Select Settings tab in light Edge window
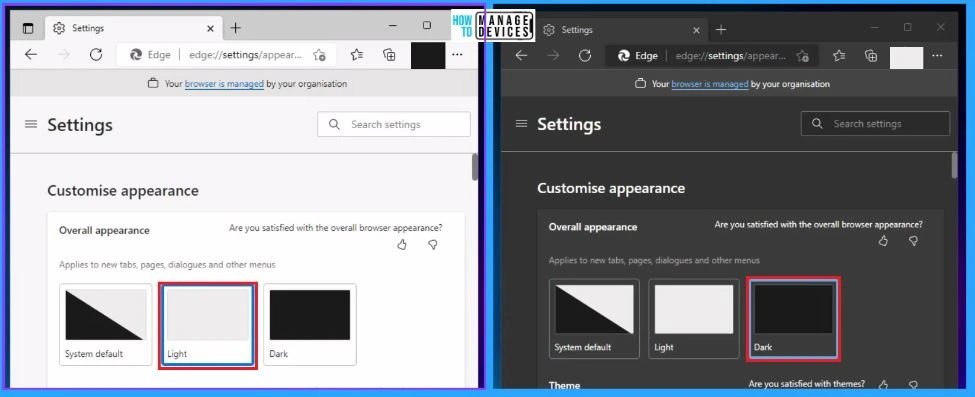 click(134, 28)
